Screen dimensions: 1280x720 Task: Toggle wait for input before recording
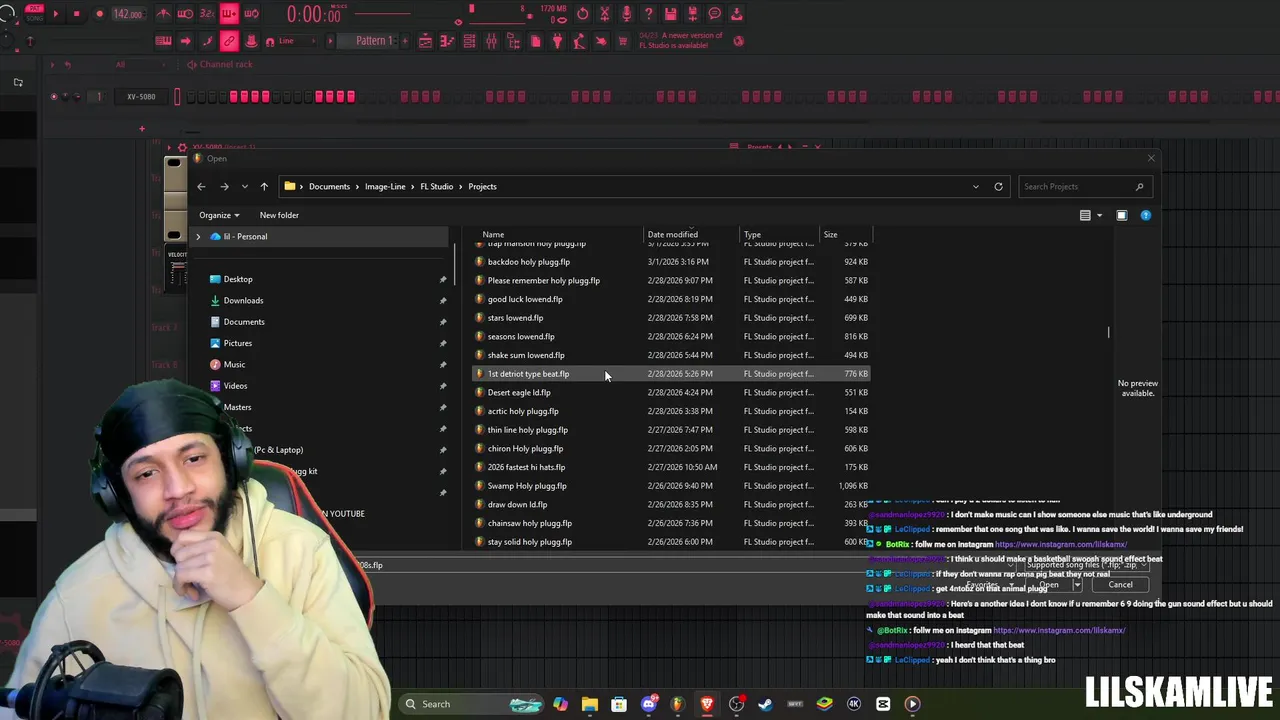tap(185, 14)
